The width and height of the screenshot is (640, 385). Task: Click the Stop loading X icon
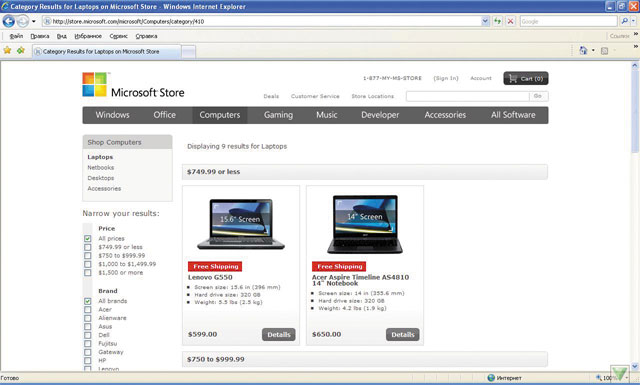pos(510,21)
